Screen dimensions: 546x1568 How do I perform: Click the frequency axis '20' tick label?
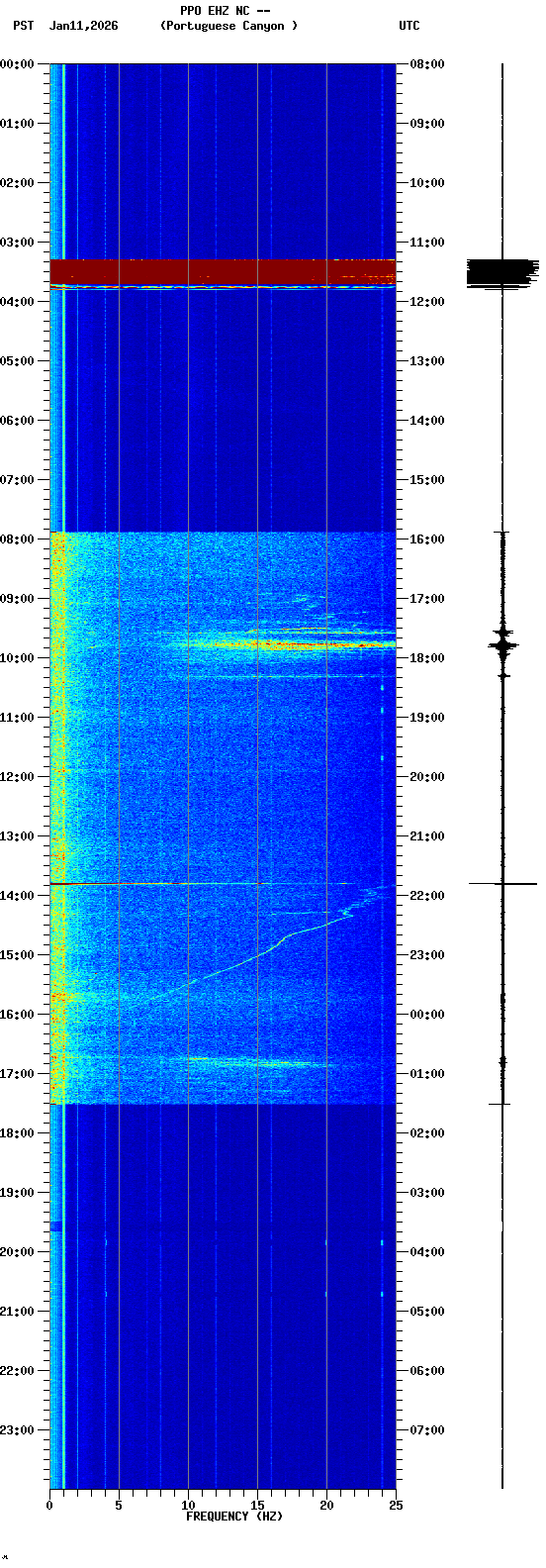[326, 1506]
